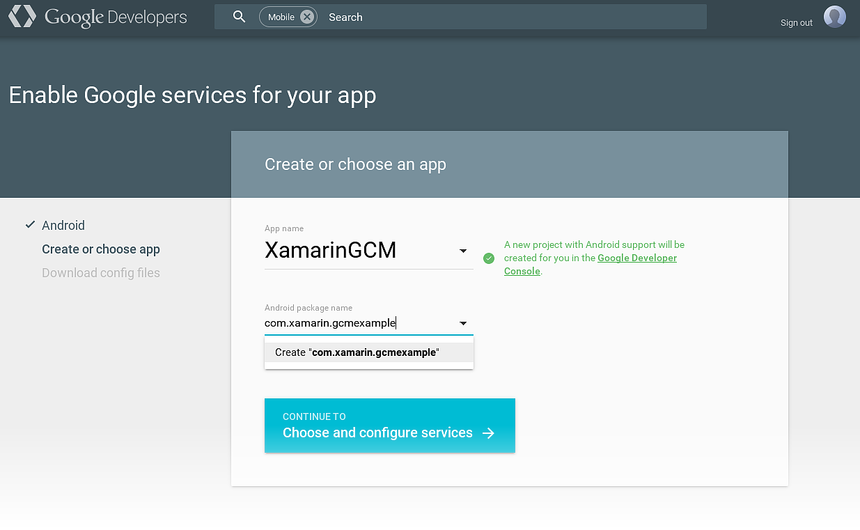Continue to Choose and configure services
Screen dimensions: 860x530
click(389, 425)
